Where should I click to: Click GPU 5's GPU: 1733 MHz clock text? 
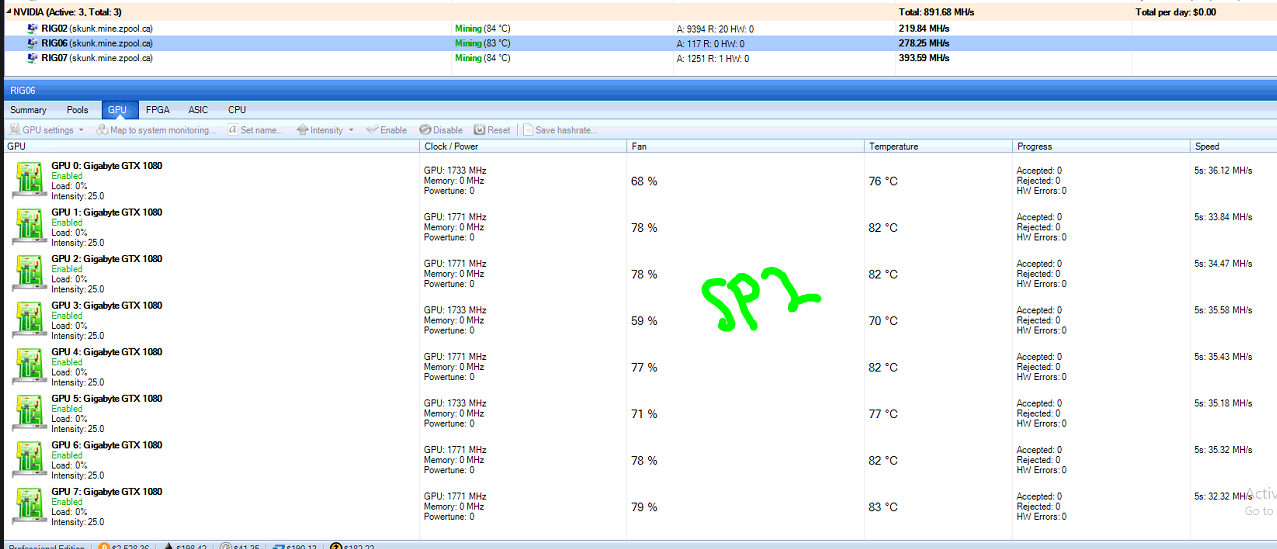point(455,403)
